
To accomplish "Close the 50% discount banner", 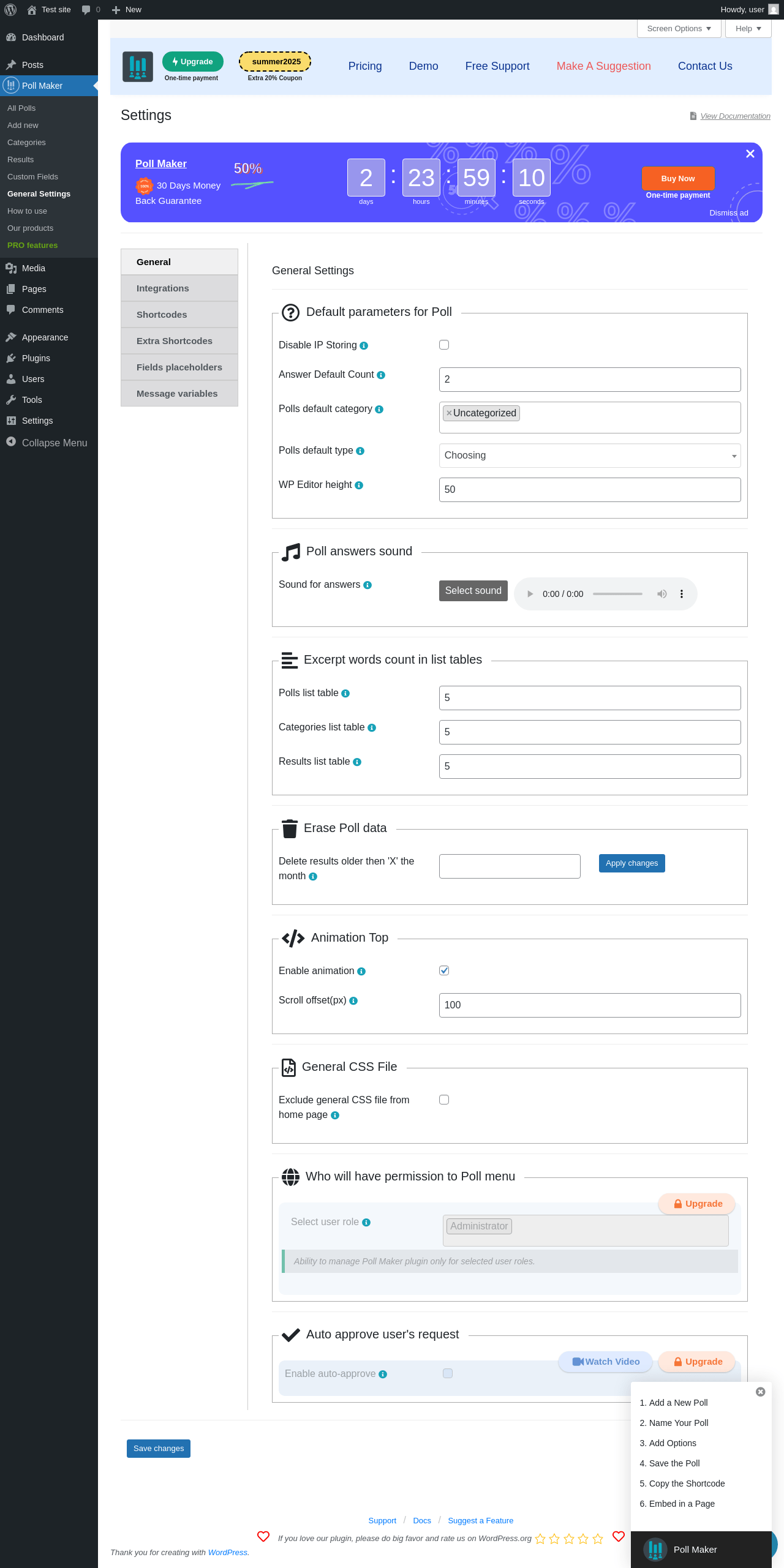I will [750, 154].
